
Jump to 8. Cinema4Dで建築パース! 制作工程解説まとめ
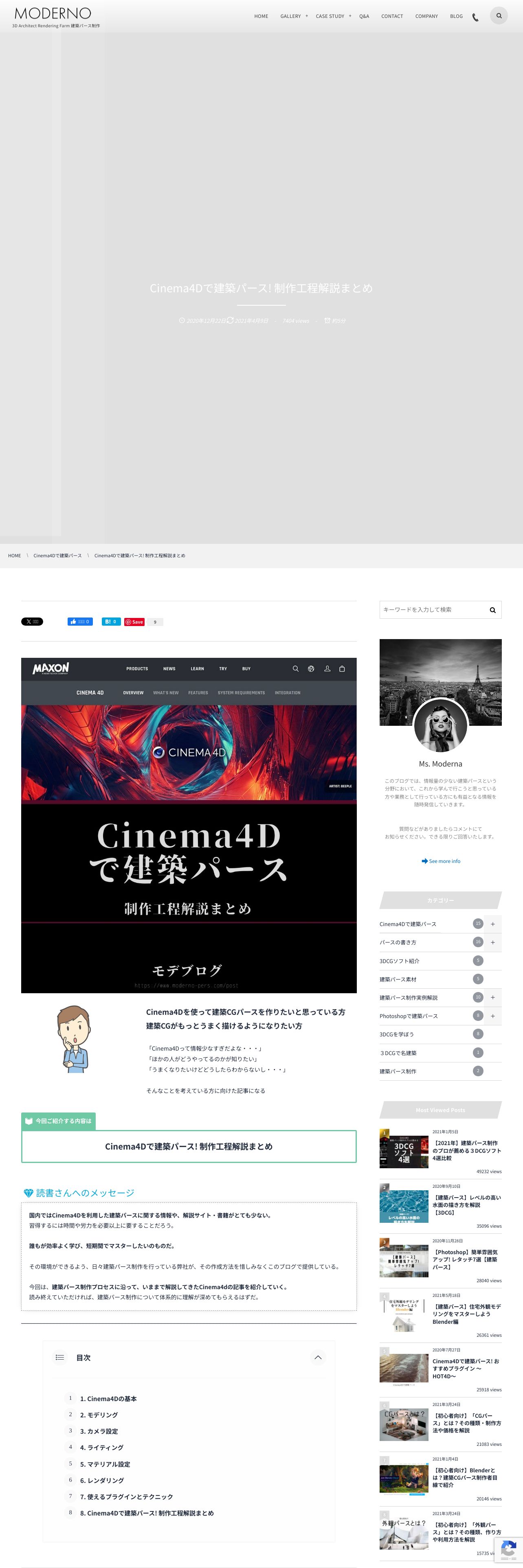point(147,1513)
